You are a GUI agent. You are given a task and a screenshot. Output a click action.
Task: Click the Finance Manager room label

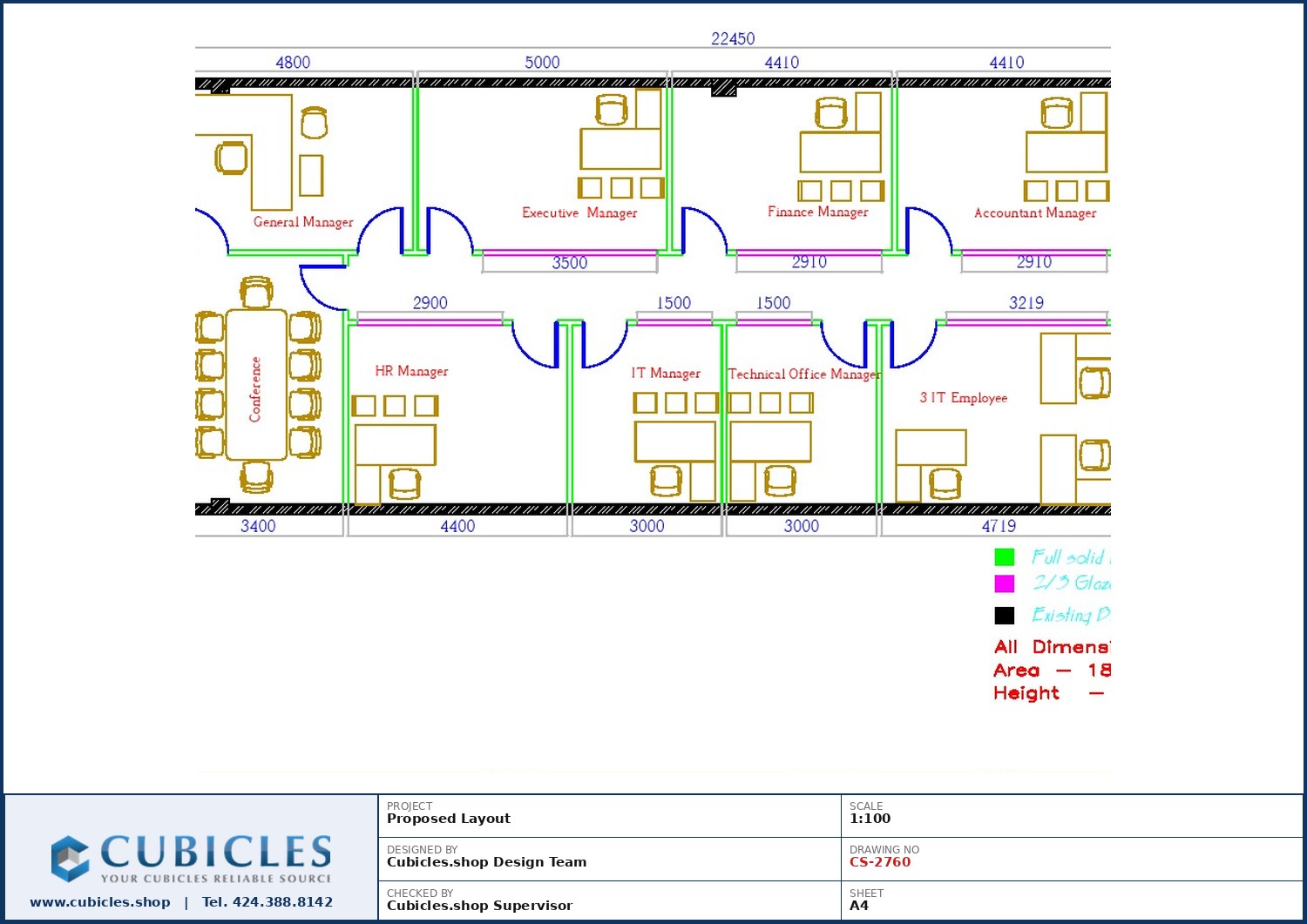(x=818, y=212)
